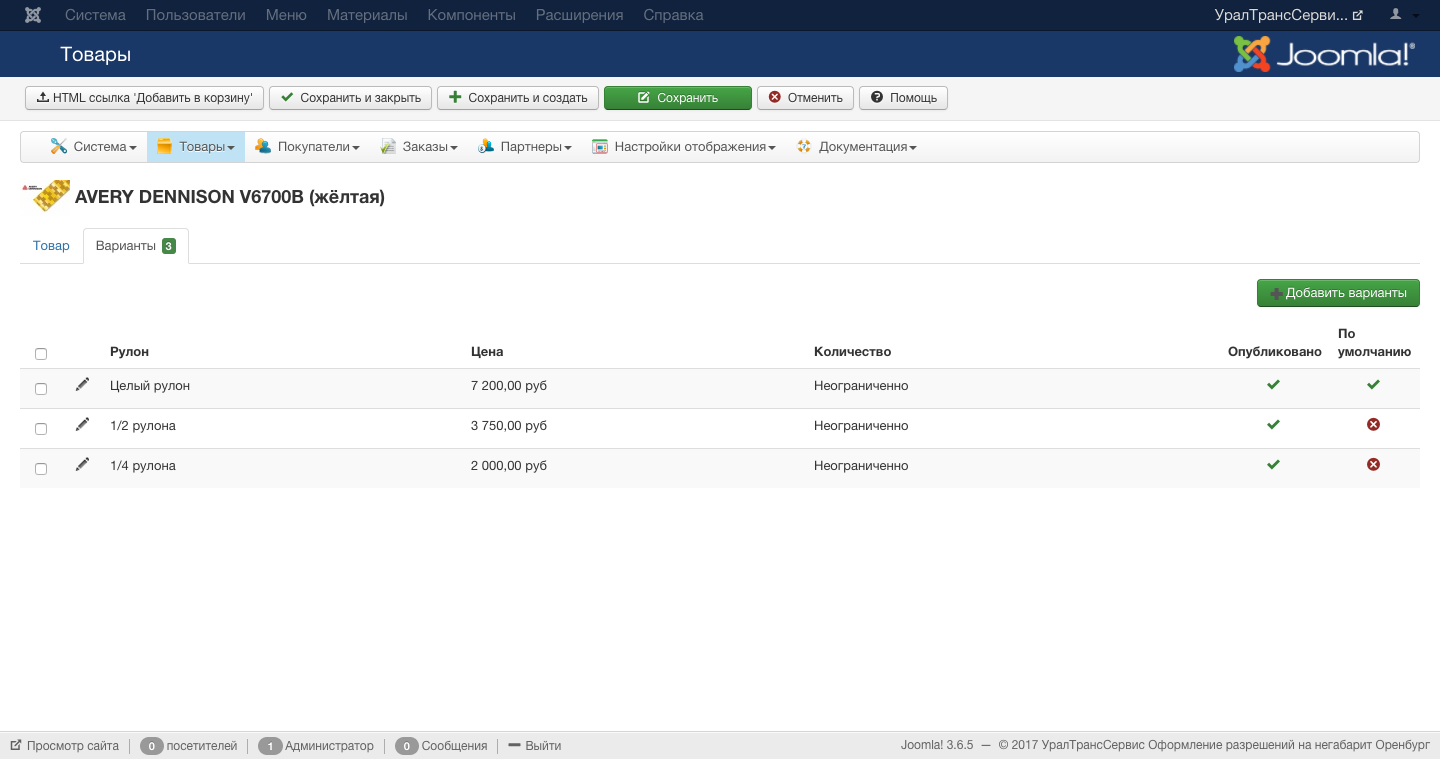Click the 1/2 рулона variant name

pyautogui.click(x=143, y=426)
